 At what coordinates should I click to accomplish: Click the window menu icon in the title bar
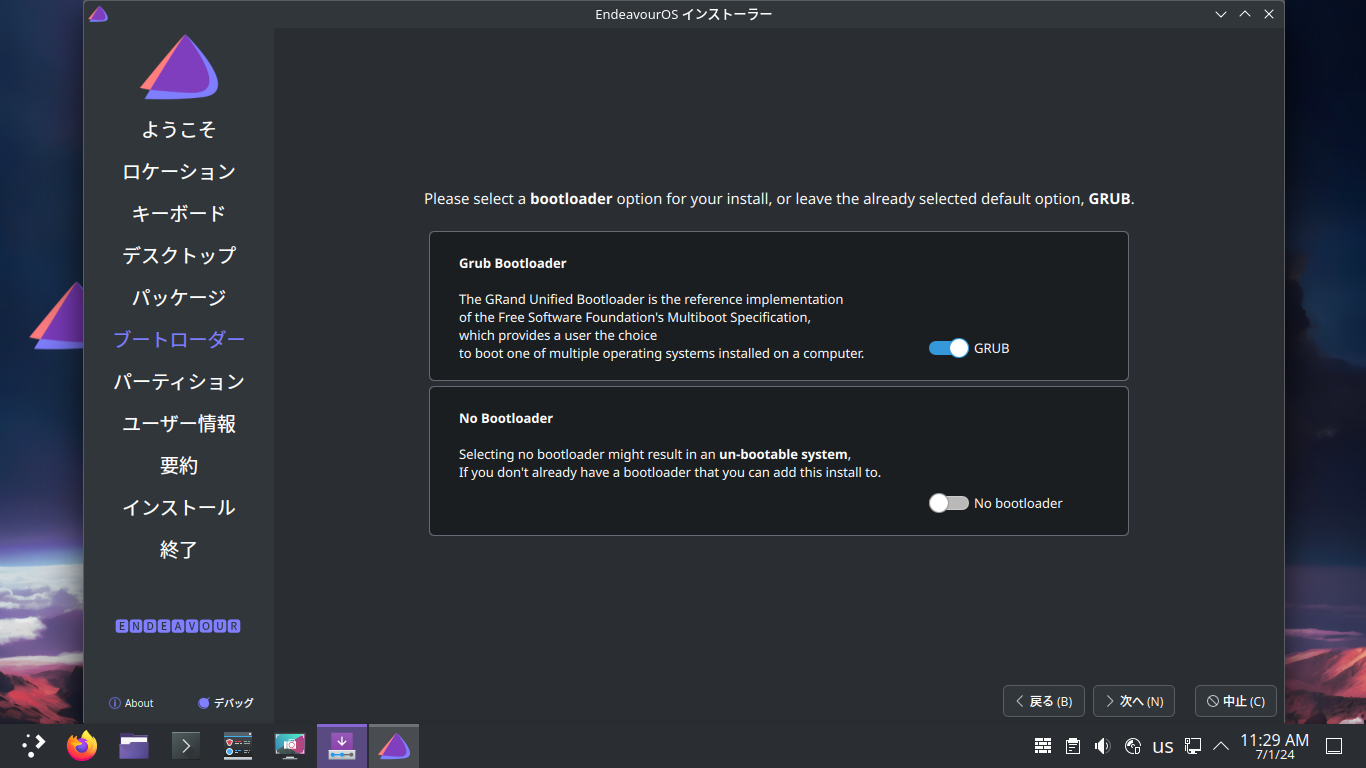(x=98, y=14)
